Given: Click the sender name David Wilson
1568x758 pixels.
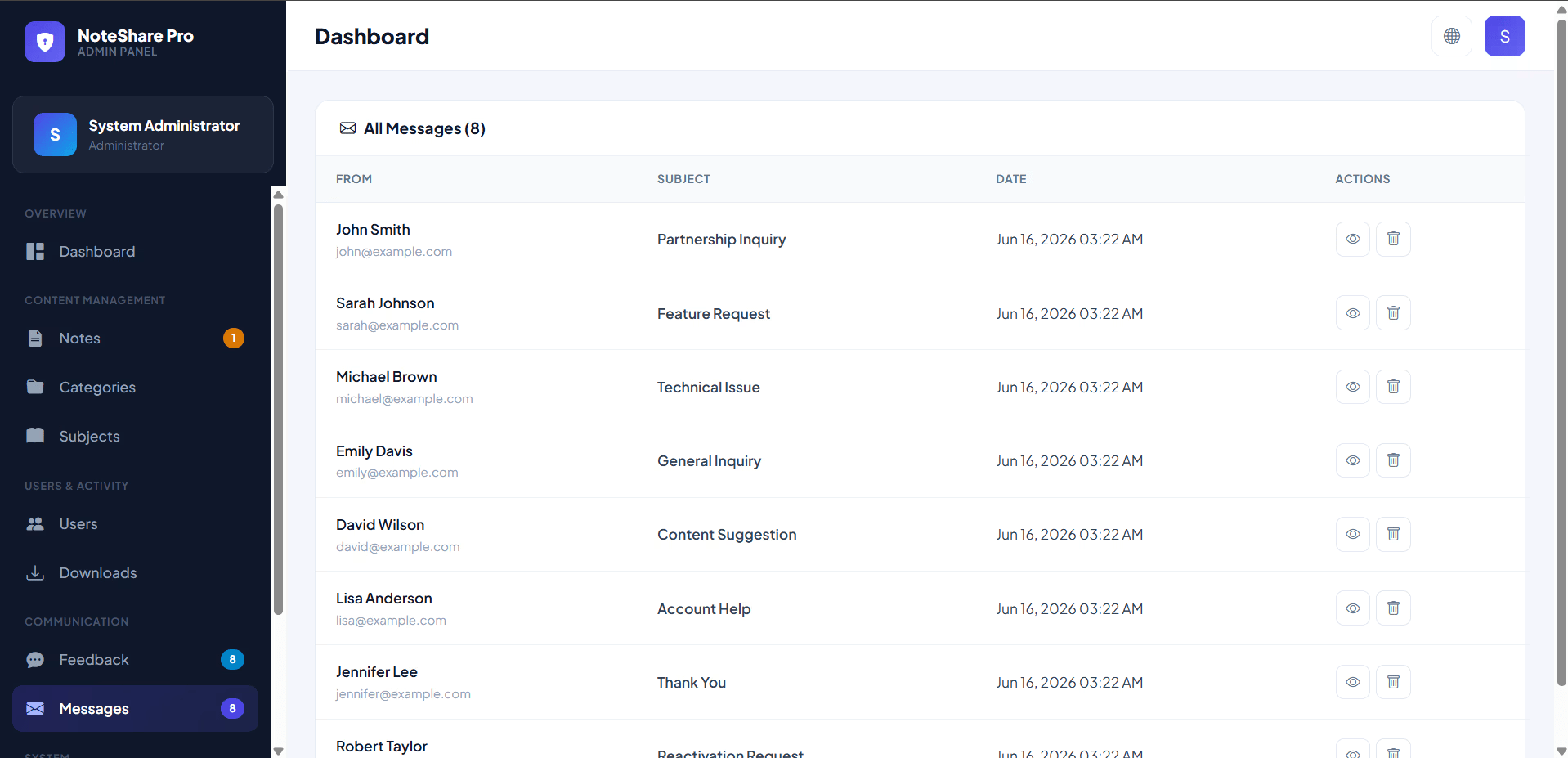Looking at the screenshot, I should pos(380,525).
